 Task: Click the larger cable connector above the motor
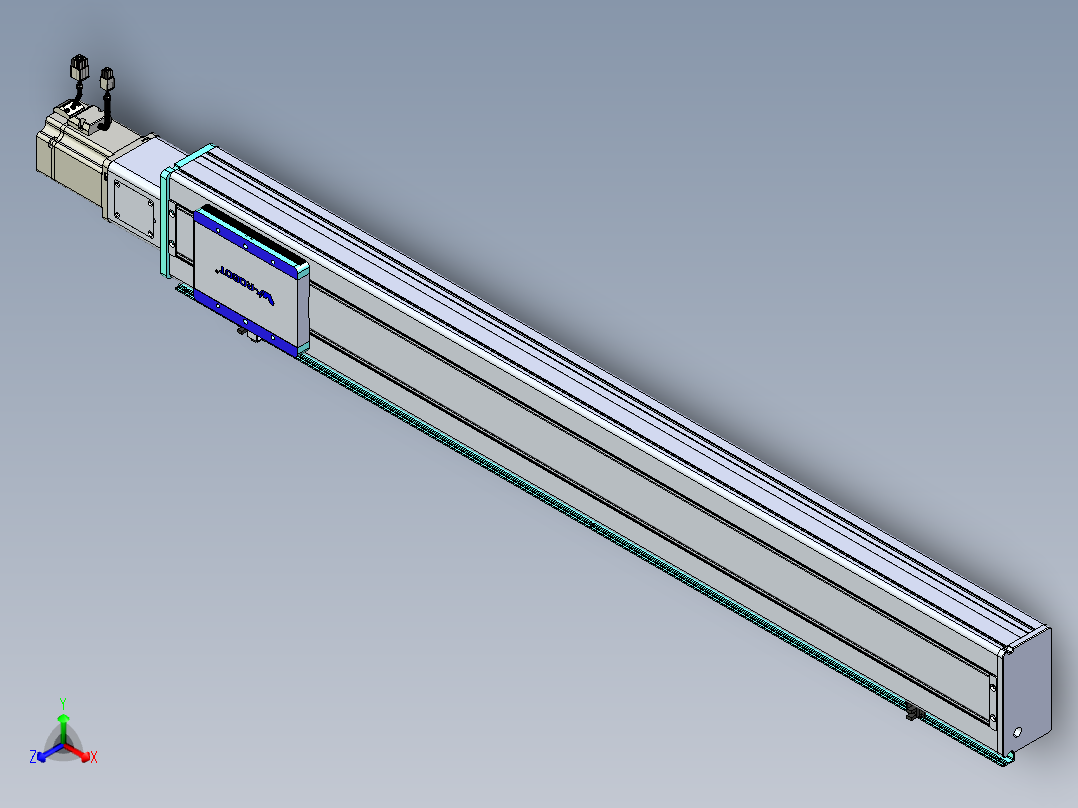pyautogui.click(x=80, y=67)
